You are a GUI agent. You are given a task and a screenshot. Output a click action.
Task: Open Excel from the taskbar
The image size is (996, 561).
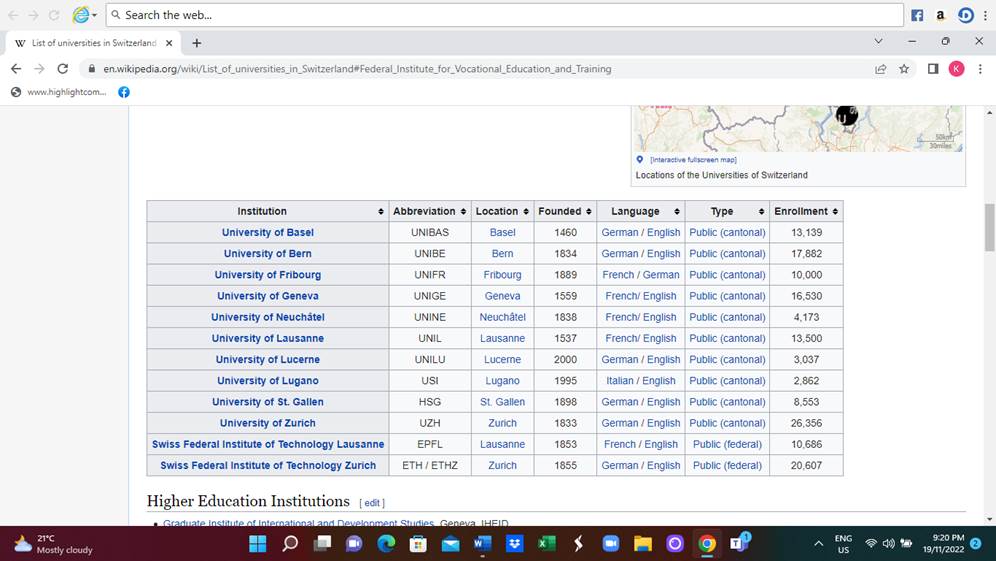546,544
